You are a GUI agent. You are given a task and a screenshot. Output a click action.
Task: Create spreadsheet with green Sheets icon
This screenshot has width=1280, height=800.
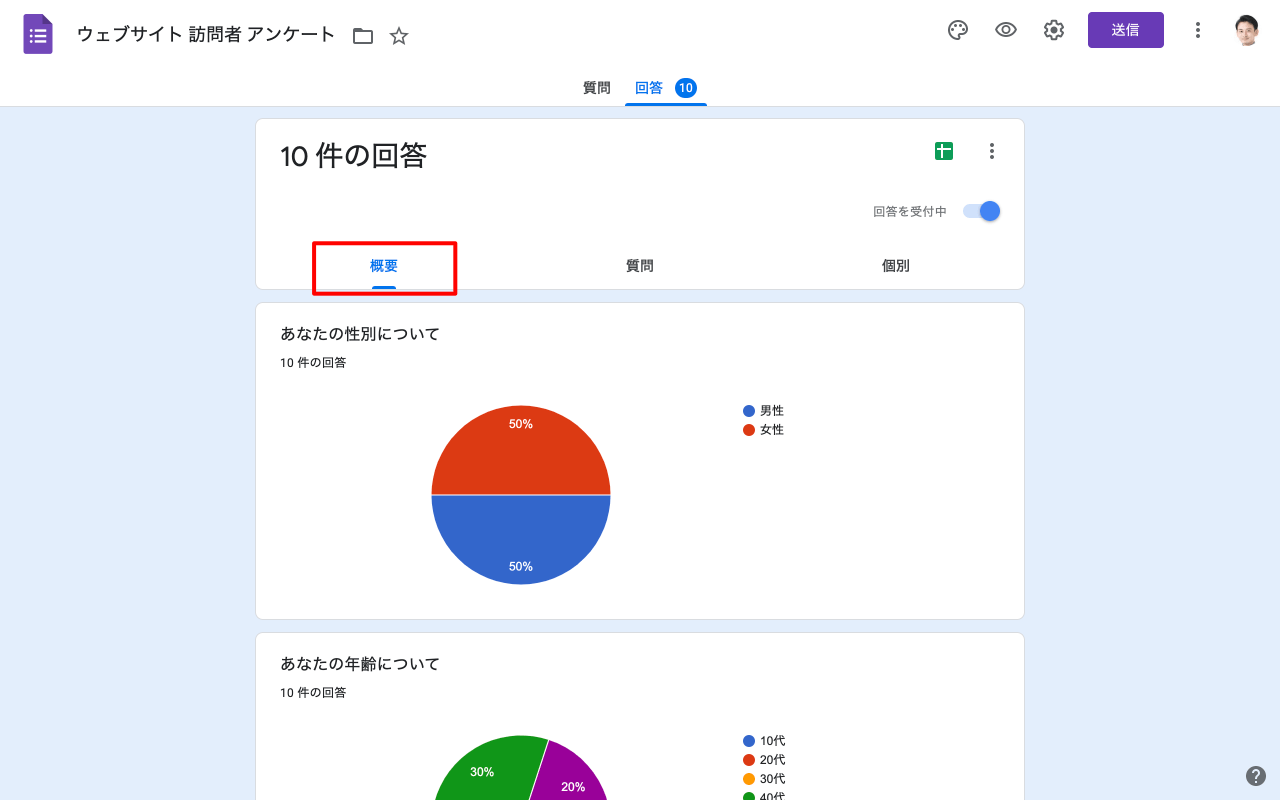[944, 151]
